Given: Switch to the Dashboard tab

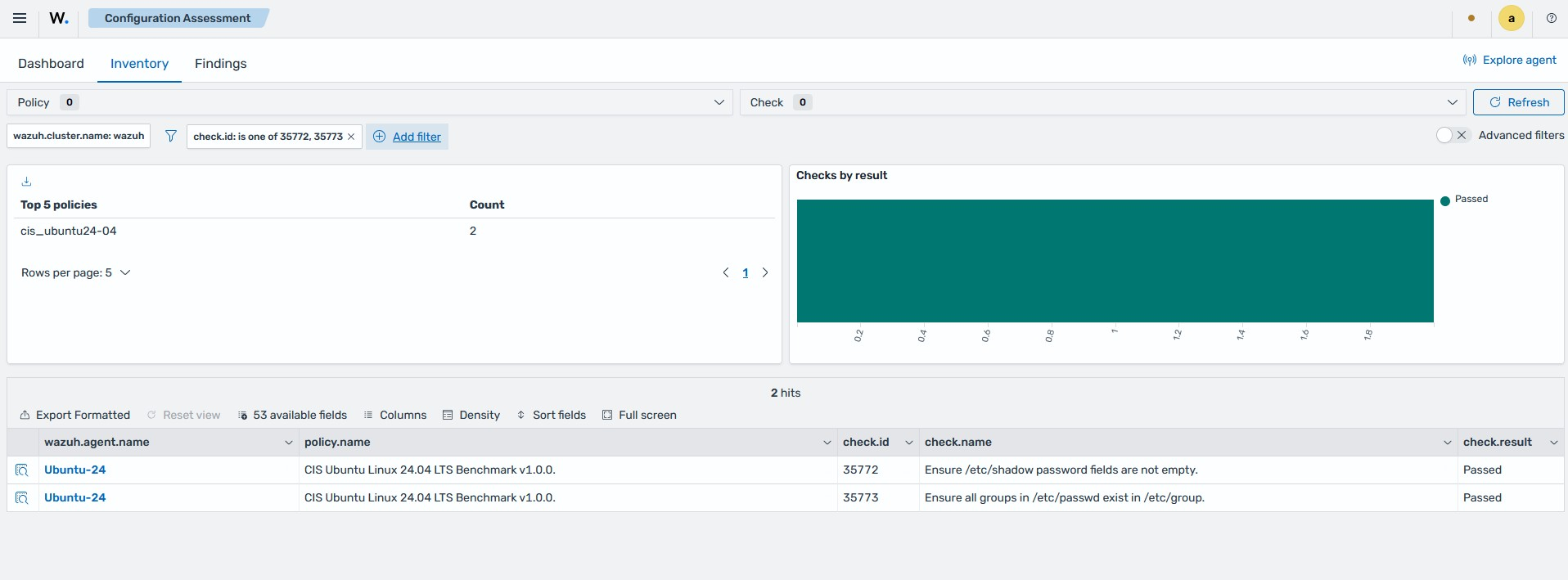Looking at the screenshot, I should pos(51,63).
